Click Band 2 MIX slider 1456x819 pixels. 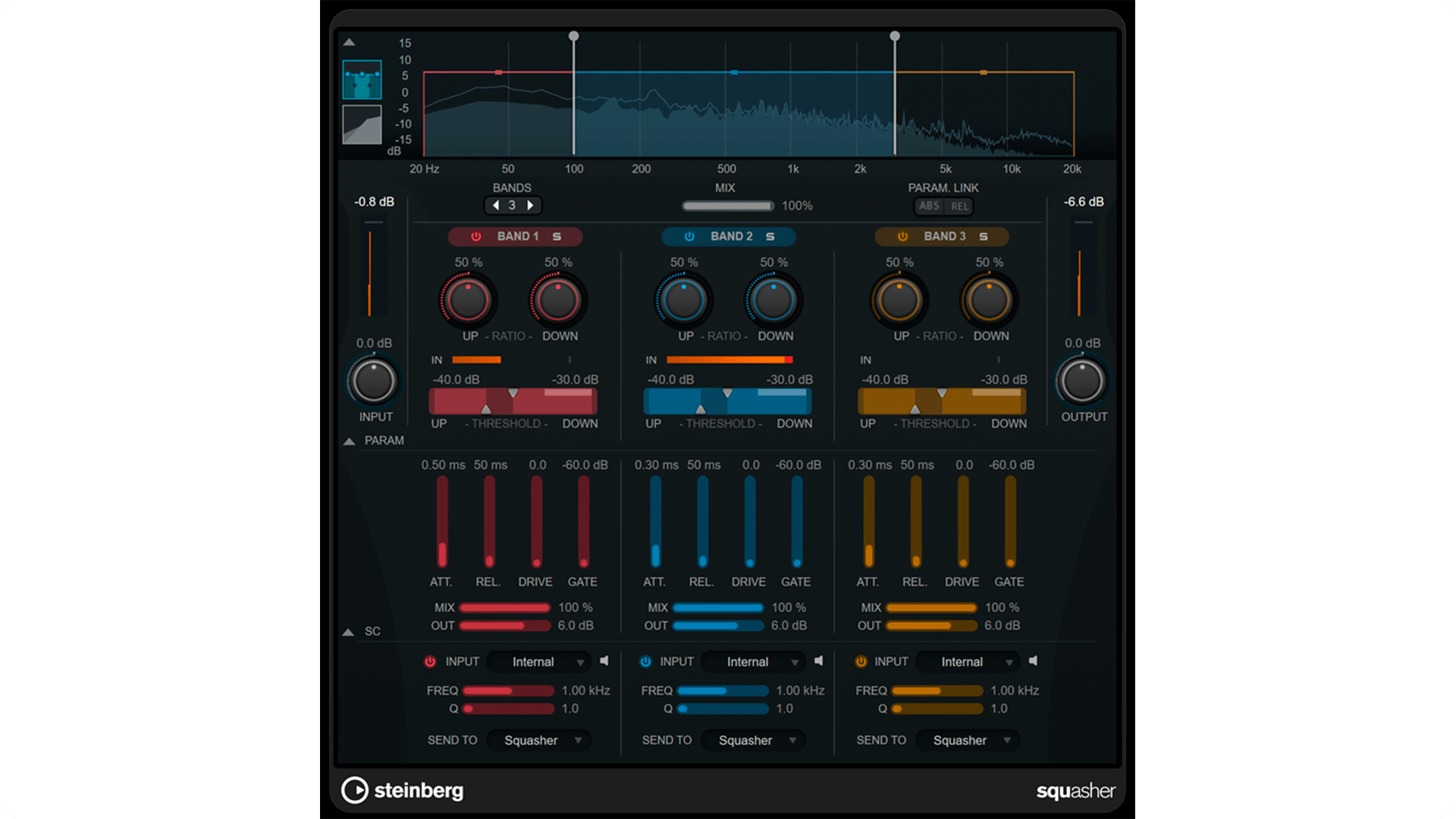point(718,608)
